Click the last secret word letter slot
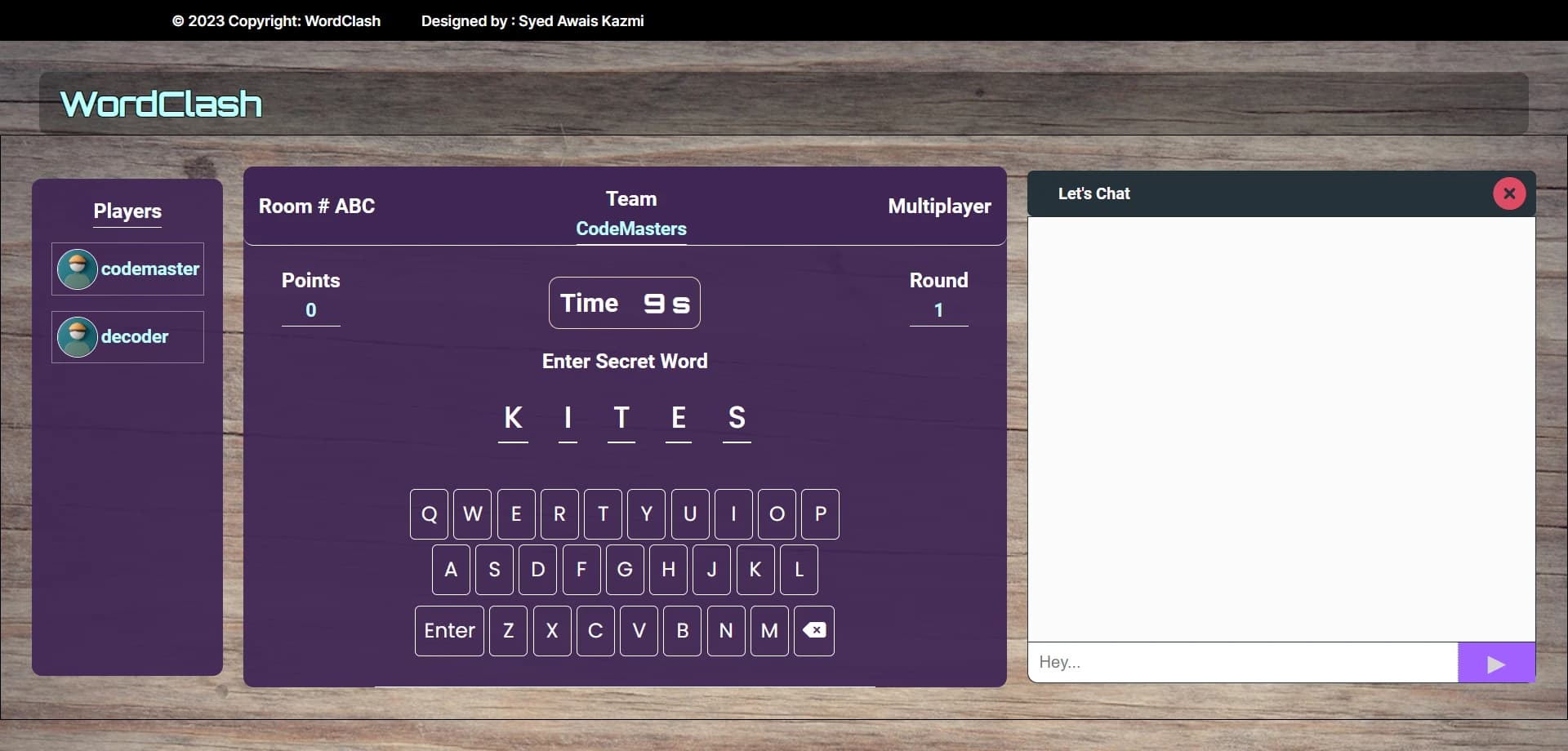 (x=737, y=420)
